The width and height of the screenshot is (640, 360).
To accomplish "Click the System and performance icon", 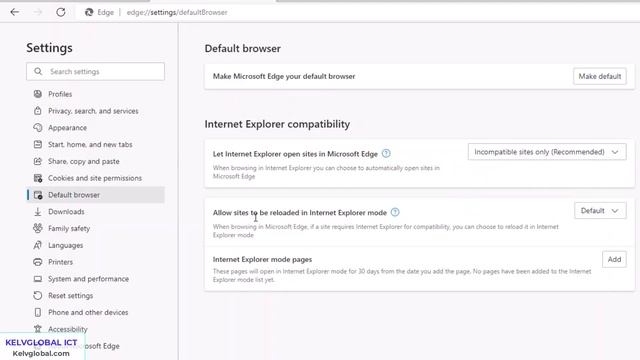I will coord(38,279).
